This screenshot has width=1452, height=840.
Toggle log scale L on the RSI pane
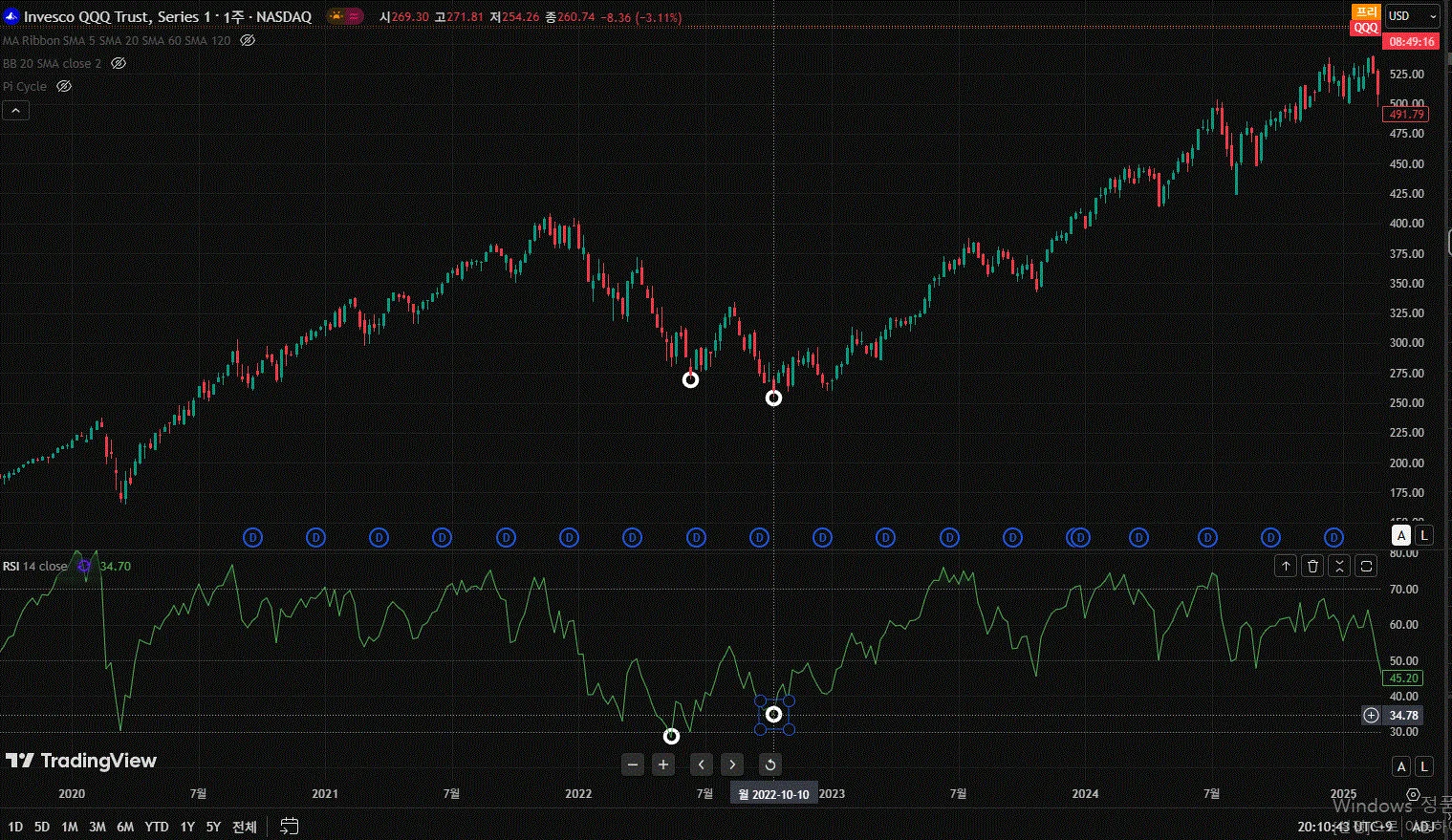pyautogui.click(x=1424, y=766)
